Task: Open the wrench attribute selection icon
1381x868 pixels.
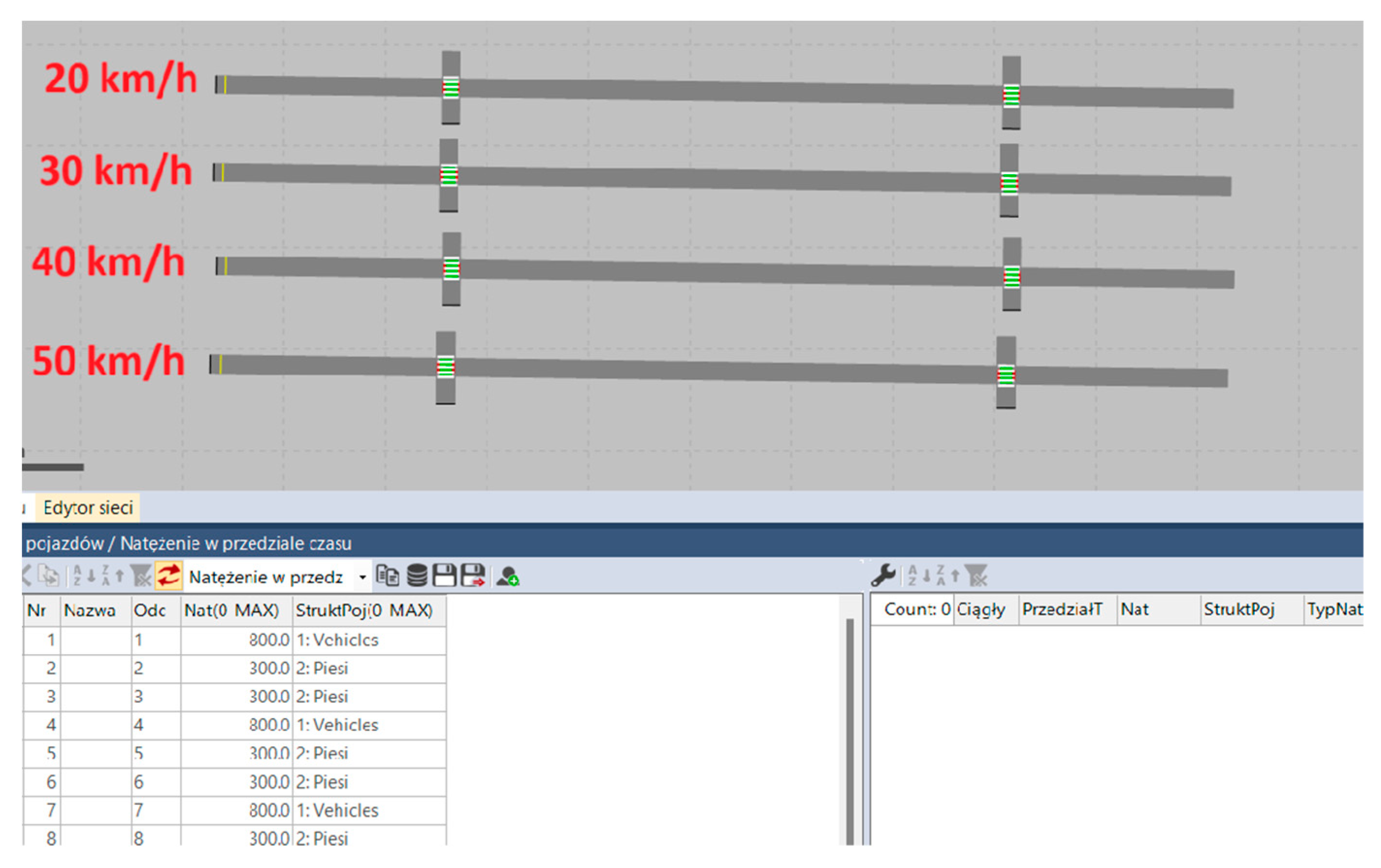Action: pos(883,575)
